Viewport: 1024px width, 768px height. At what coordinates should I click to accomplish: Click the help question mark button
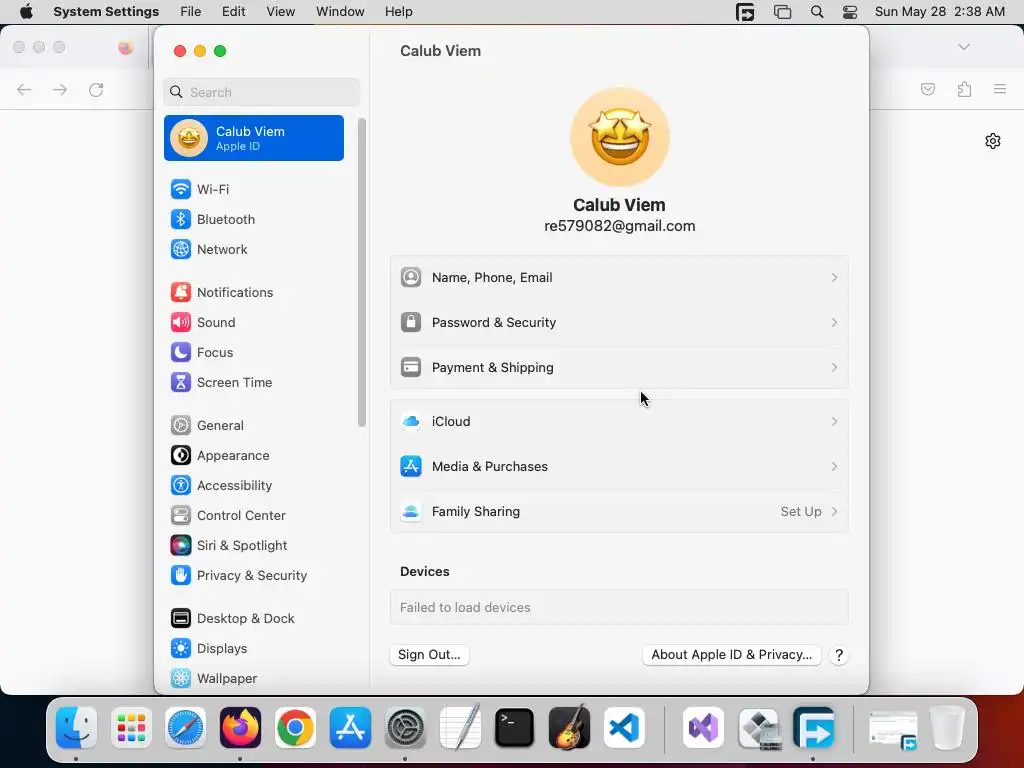pyautogui.click(x=839, y=655)
